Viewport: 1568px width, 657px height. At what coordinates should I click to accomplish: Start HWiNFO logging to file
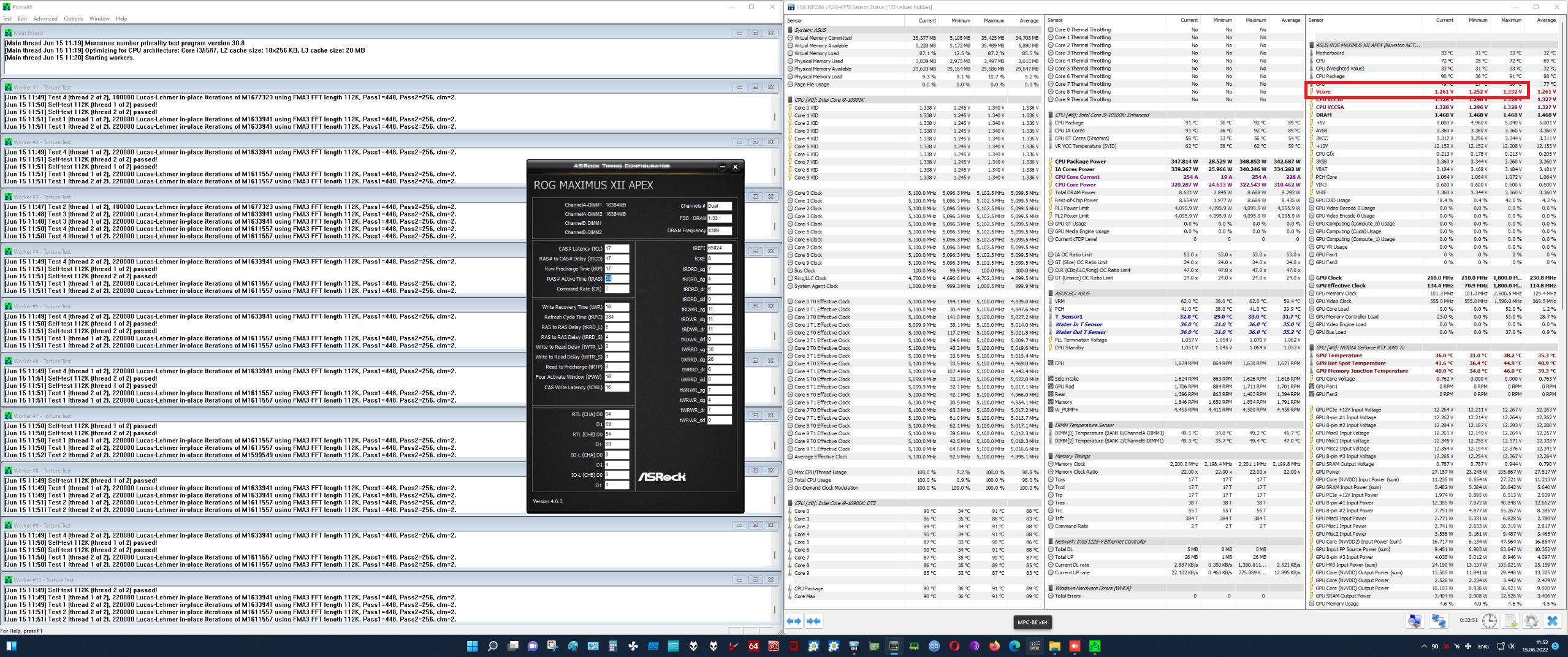point(1511,621)
